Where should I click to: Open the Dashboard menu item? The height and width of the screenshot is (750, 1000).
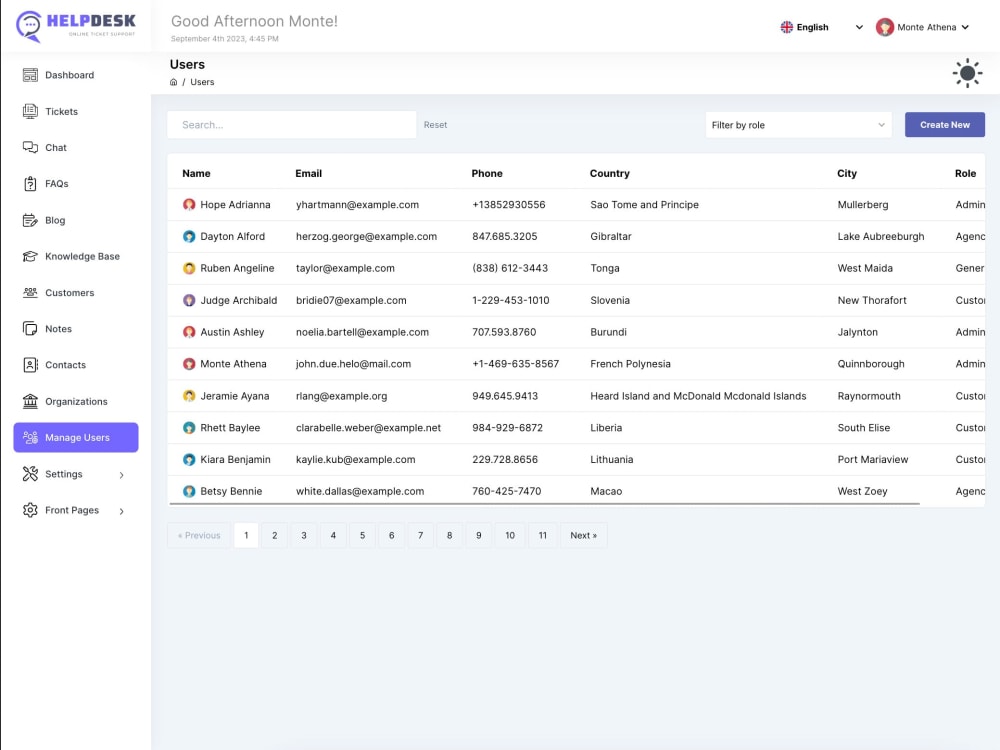pyautogui.click(x=76, y=75)
